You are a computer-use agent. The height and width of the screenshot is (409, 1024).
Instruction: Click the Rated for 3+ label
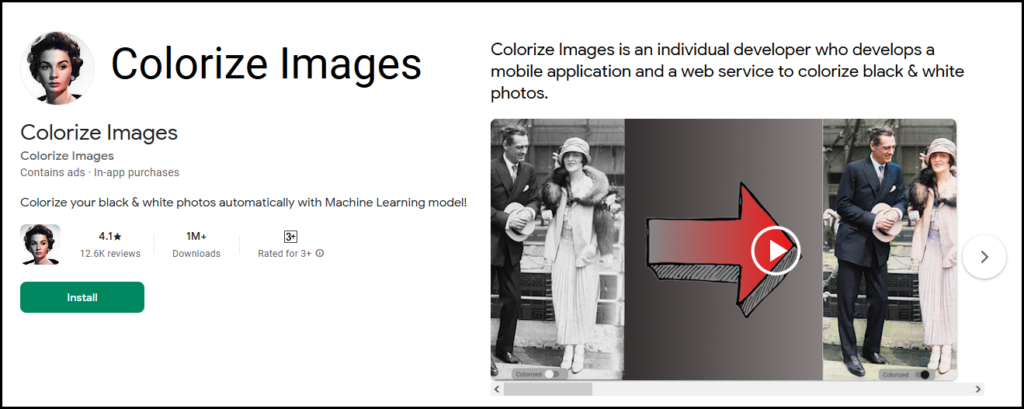[285, 254]
